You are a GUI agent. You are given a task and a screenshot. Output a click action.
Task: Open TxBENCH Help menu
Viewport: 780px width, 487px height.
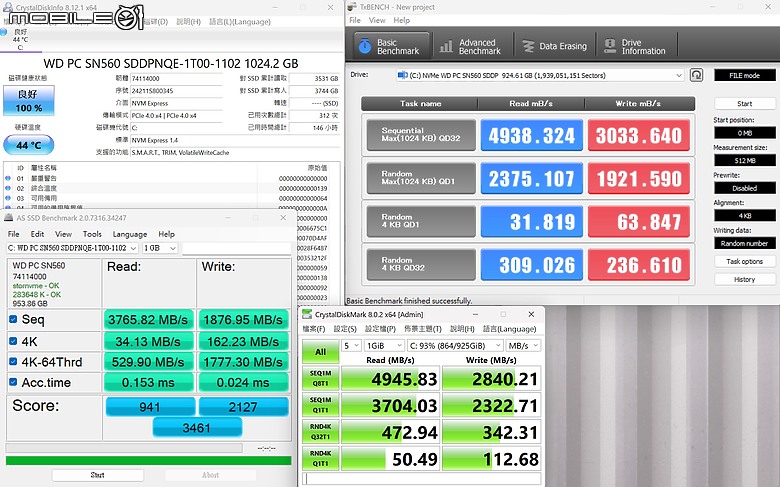401,20
